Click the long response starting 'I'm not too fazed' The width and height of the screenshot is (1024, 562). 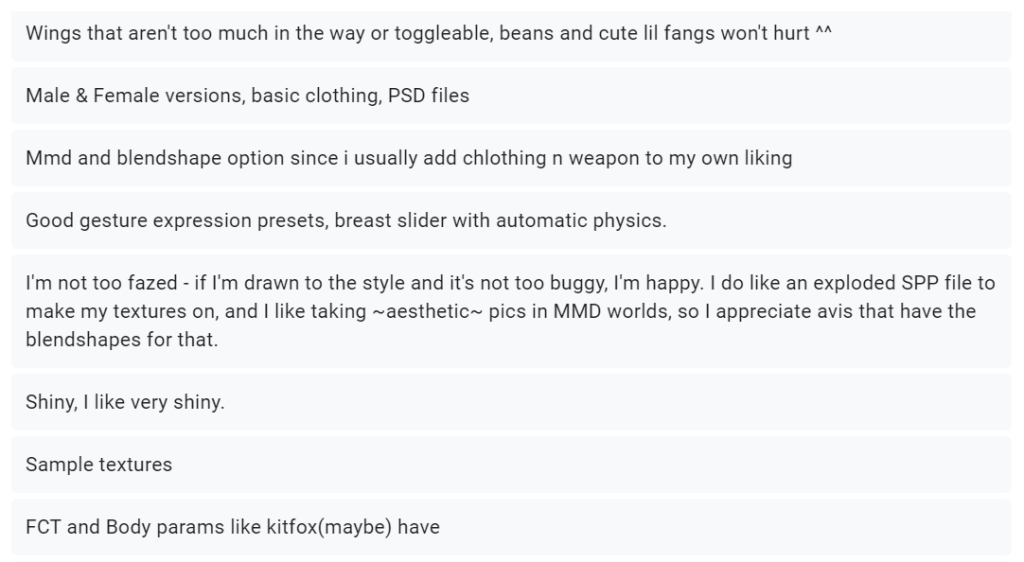tap(500, 311)
